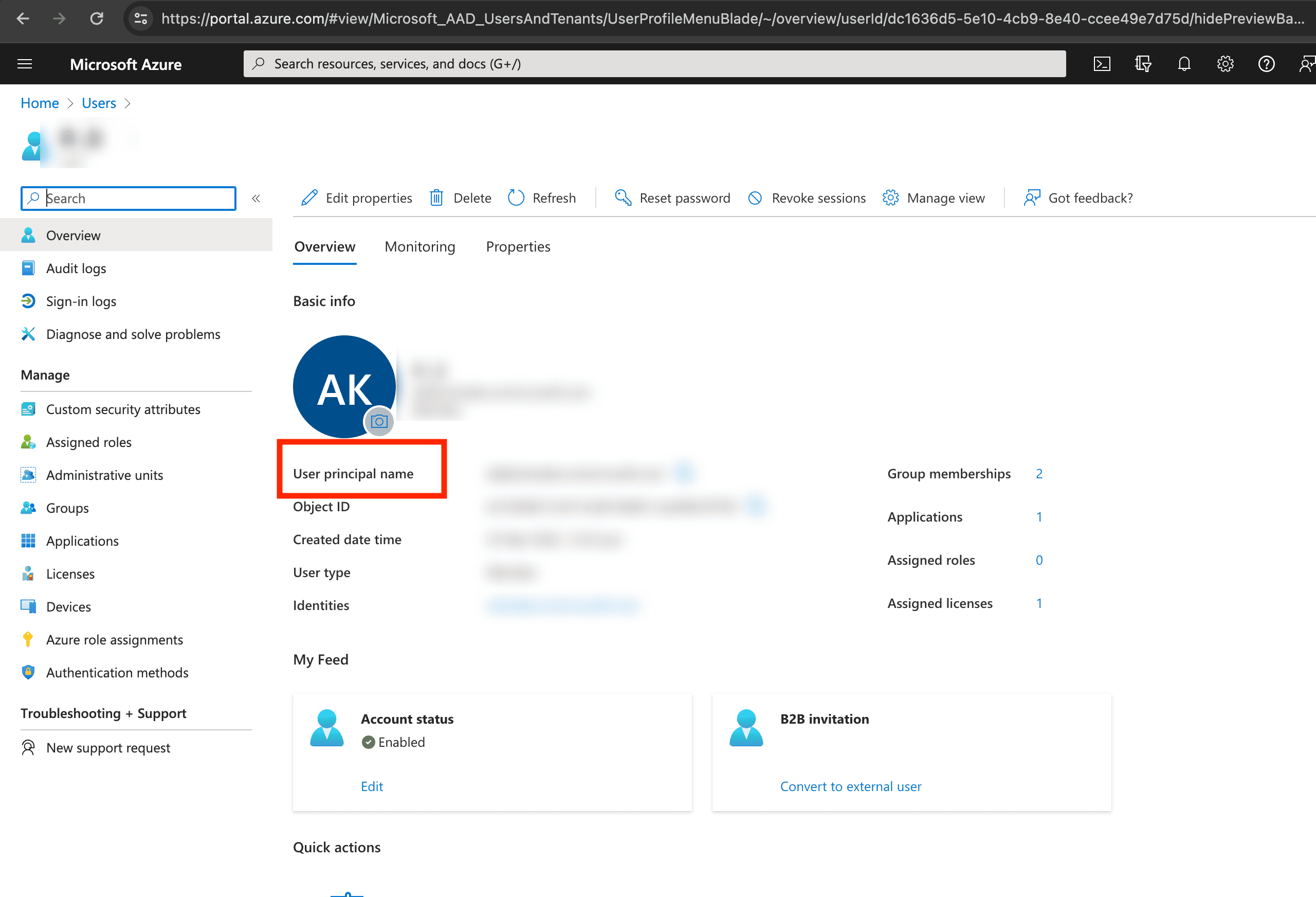Open Authentication methods menu item
This screenshot has width=1316, height=897.
click(x=117, y=672)
